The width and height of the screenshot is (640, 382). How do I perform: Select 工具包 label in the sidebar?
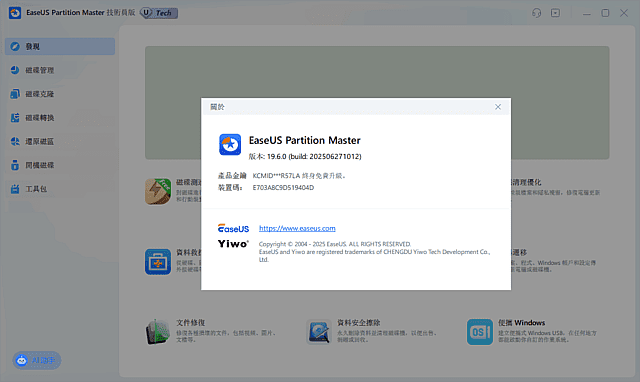point(36,189)
